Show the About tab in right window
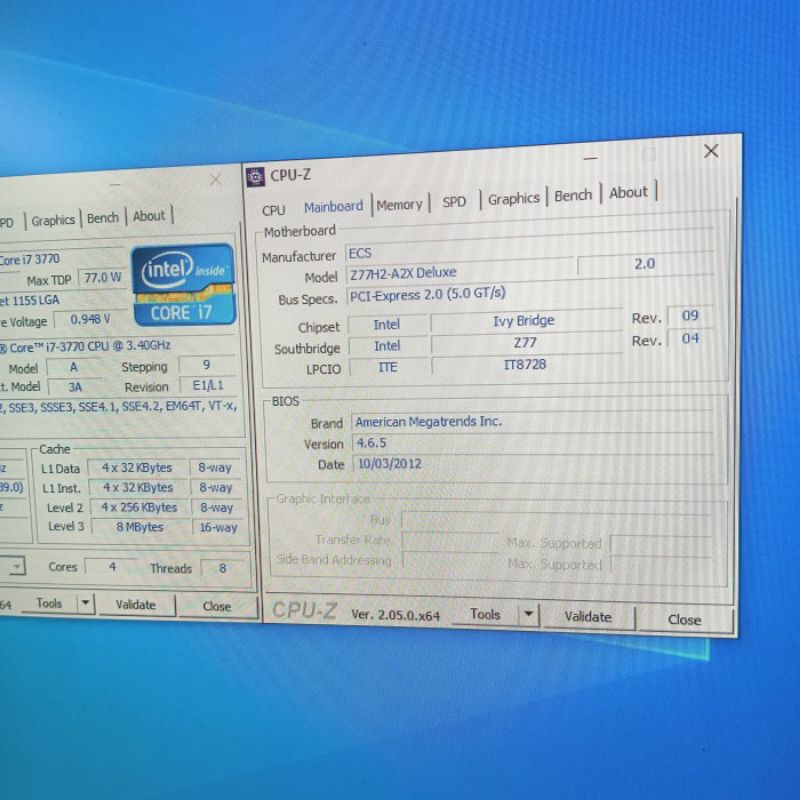 (629, 193)
